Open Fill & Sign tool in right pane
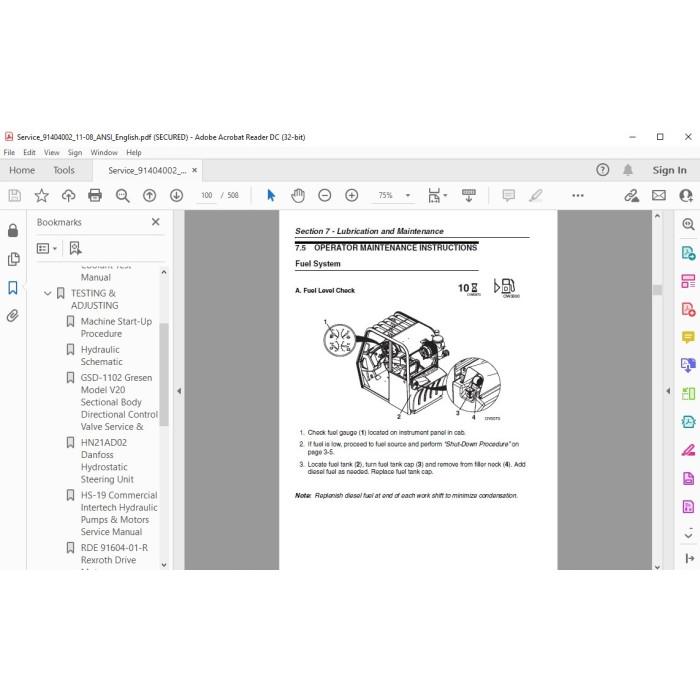Image resolution: width=700 pixels, height=700 pixels. (x=688, y=450)
